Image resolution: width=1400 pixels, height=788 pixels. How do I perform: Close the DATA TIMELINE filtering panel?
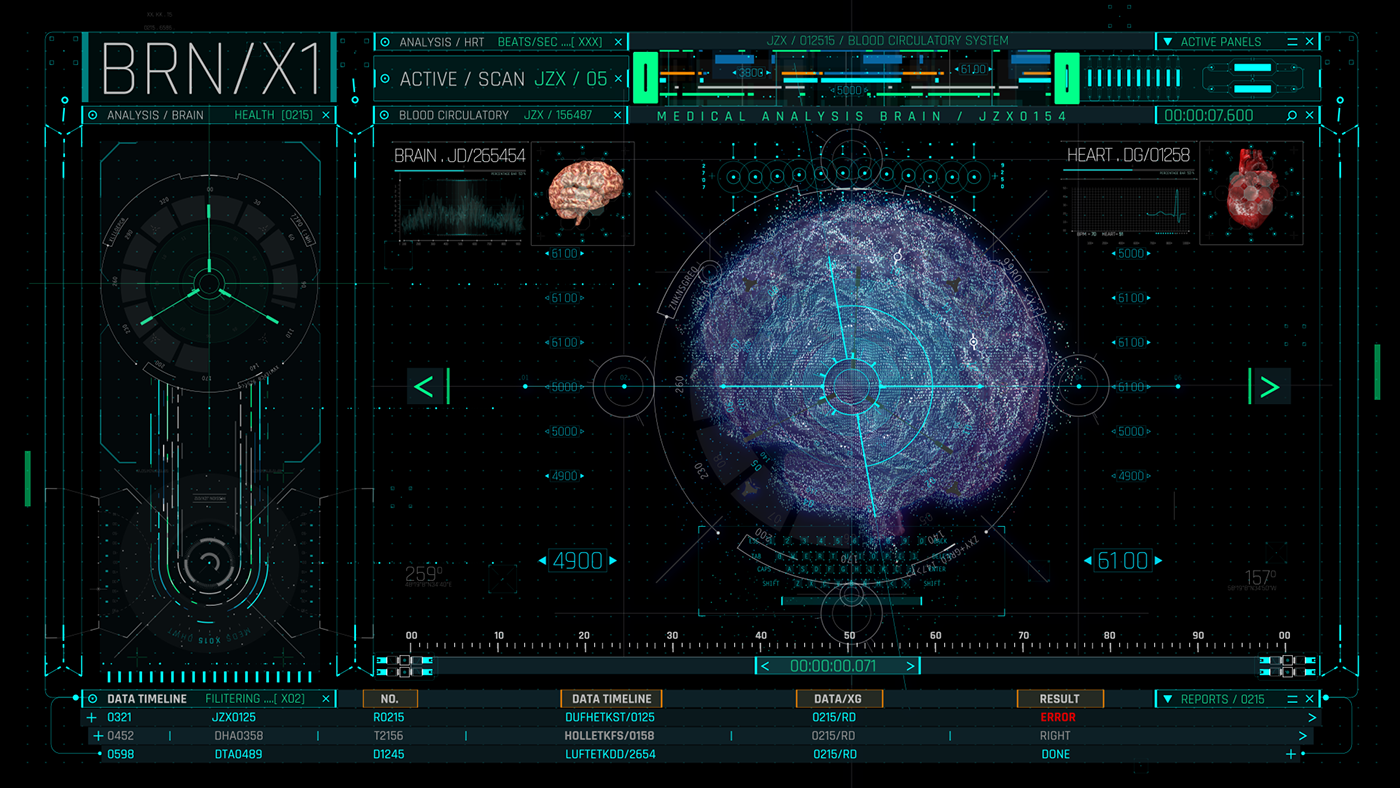pyautogui.click(x=326, y=699)
